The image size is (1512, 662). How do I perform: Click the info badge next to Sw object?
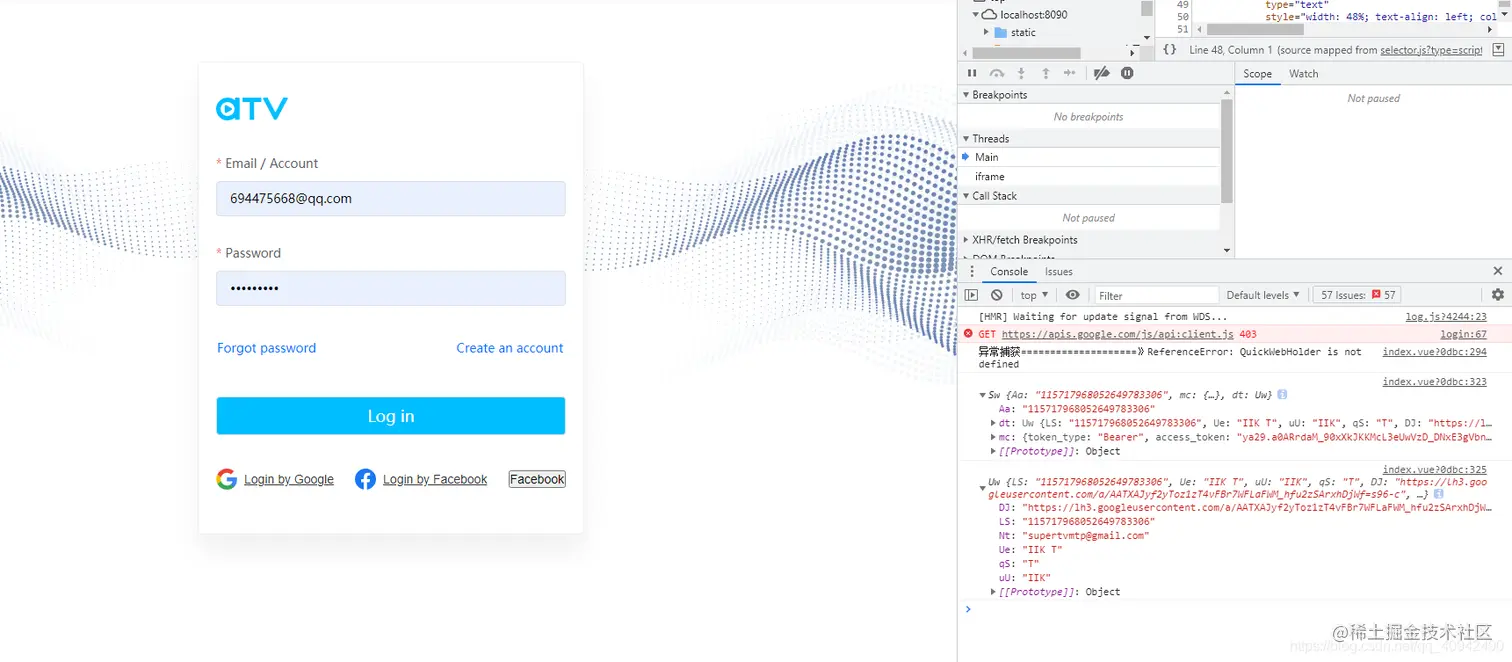1282,395
